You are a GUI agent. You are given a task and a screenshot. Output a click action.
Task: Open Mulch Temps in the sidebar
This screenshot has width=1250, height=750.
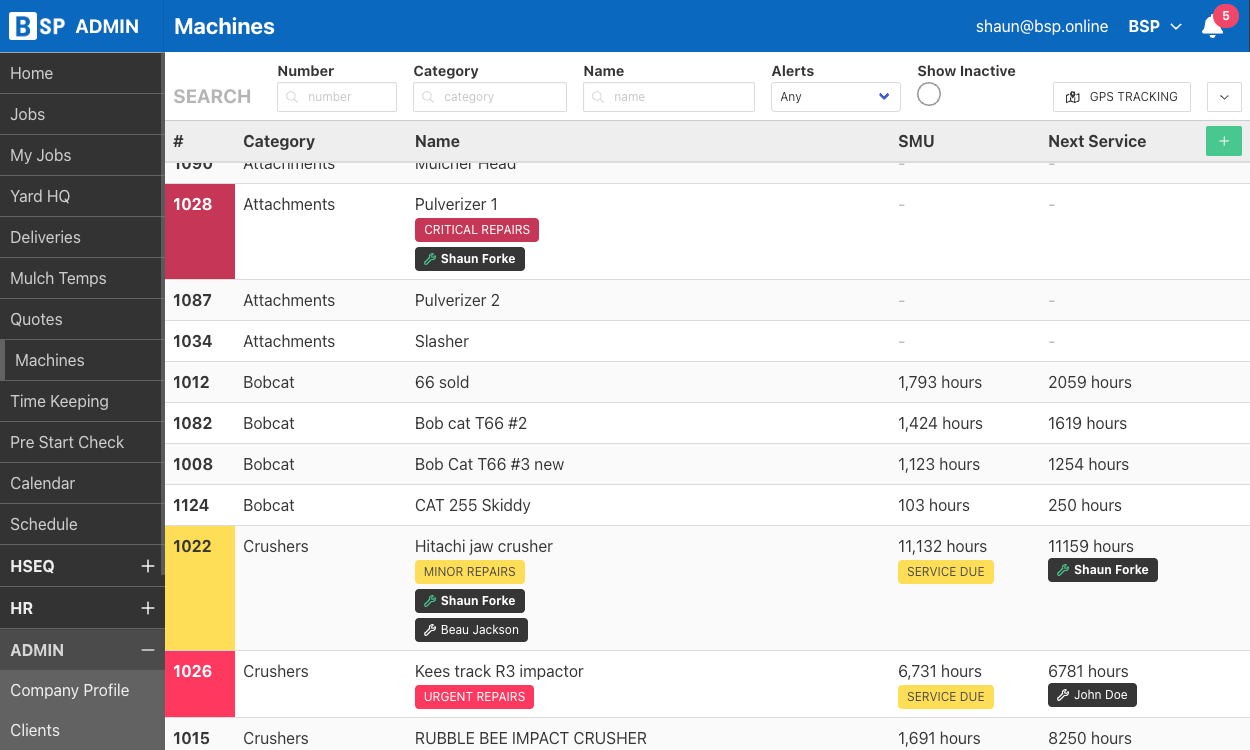(x=82, y=278)
